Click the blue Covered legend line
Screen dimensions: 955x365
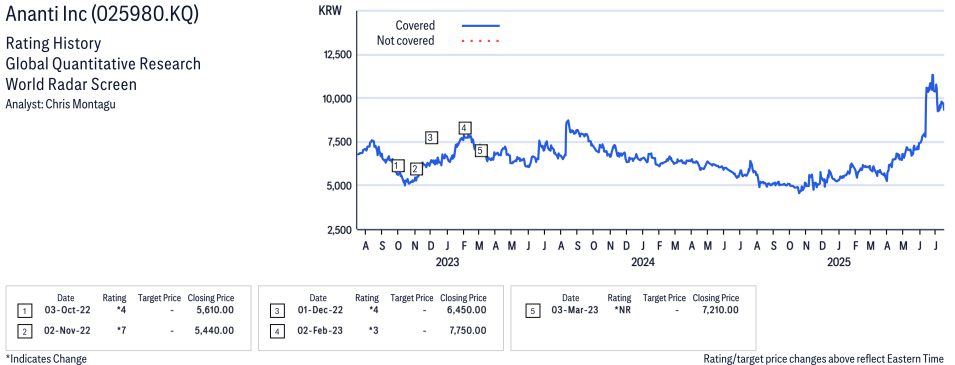tap(481, 26)
